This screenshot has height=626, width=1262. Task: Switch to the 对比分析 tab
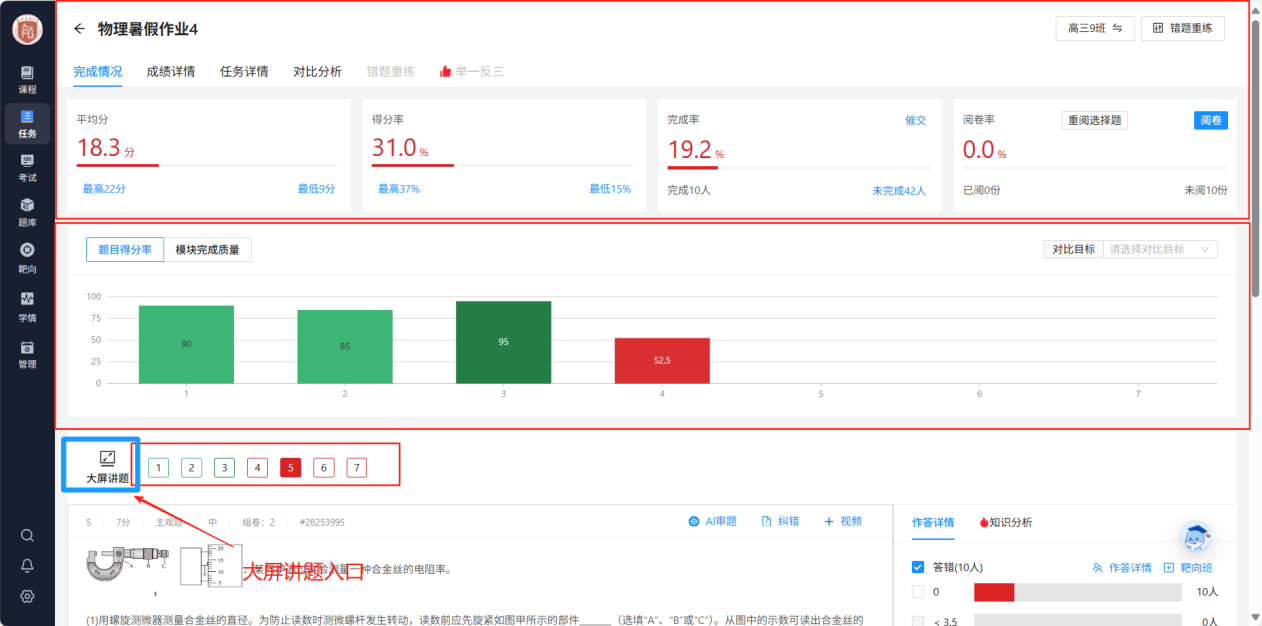click(x=317, y=71)
